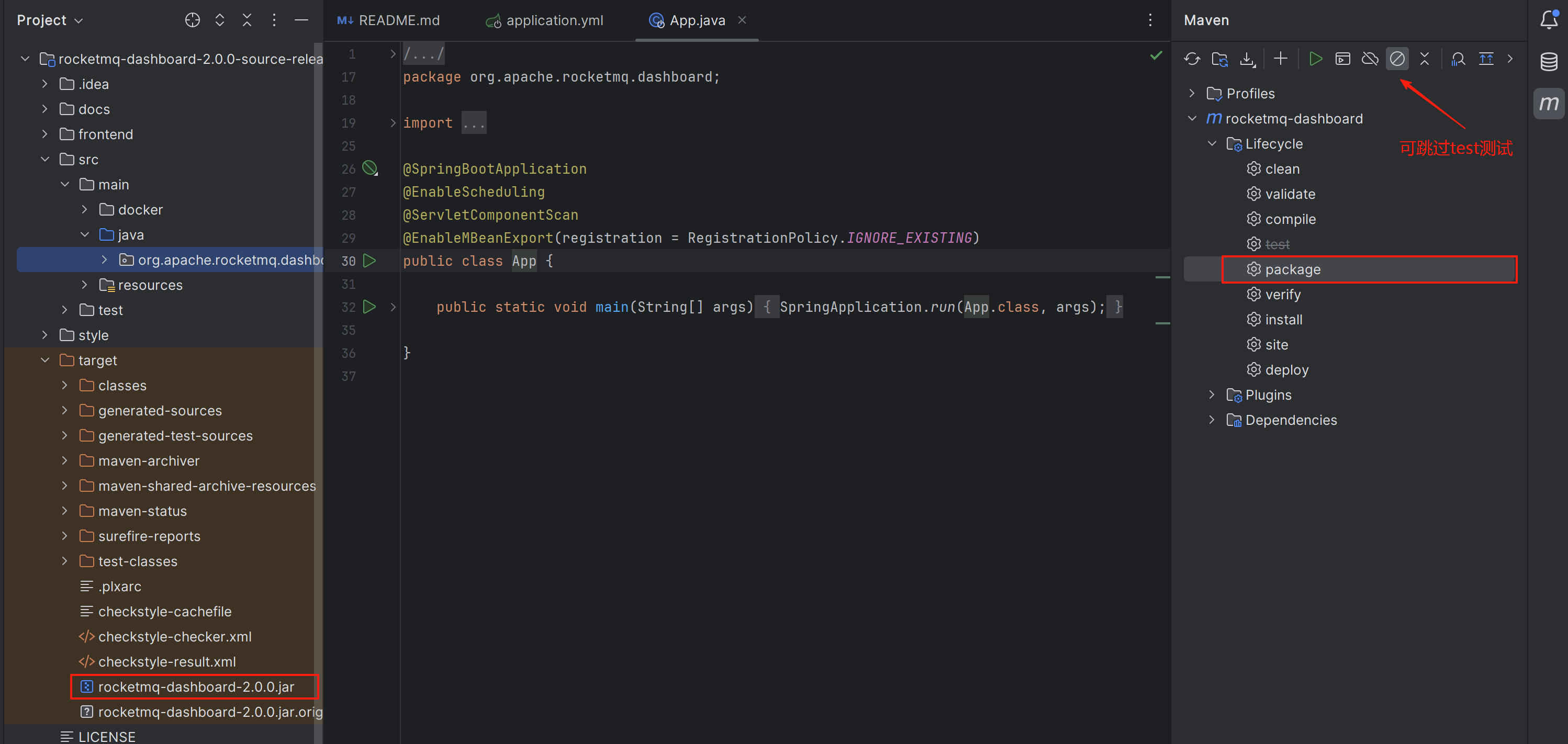
Task: Collapse the target folder
Action: point(45,360)
